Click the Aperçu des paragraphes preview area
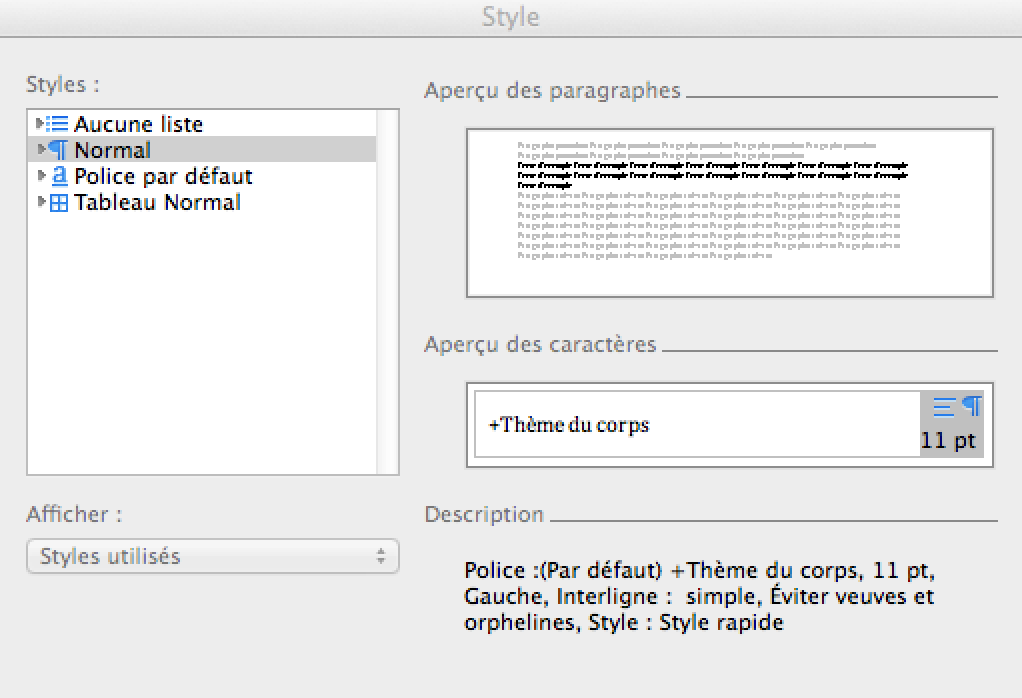The image size is (1022, 698). (x=730, y=210)
